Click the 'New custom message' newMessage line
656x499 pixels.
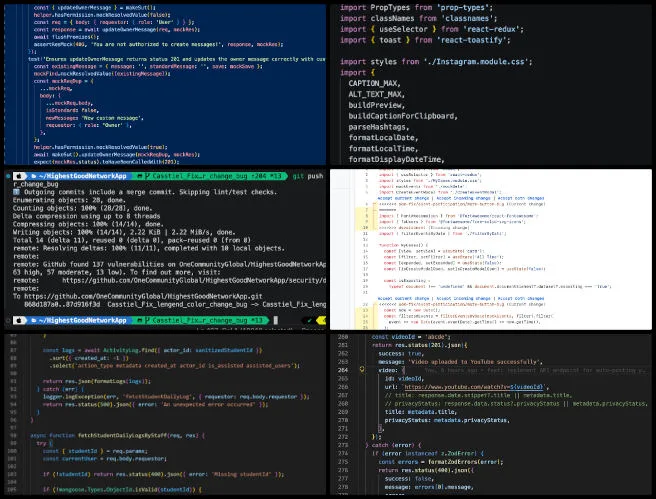[95, 118]
